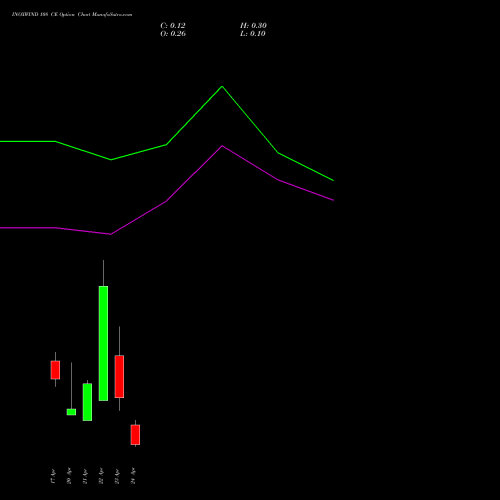Select the red candlestick for 24 Apr
This screenshot has height=500, width=500.
[135, 435]
